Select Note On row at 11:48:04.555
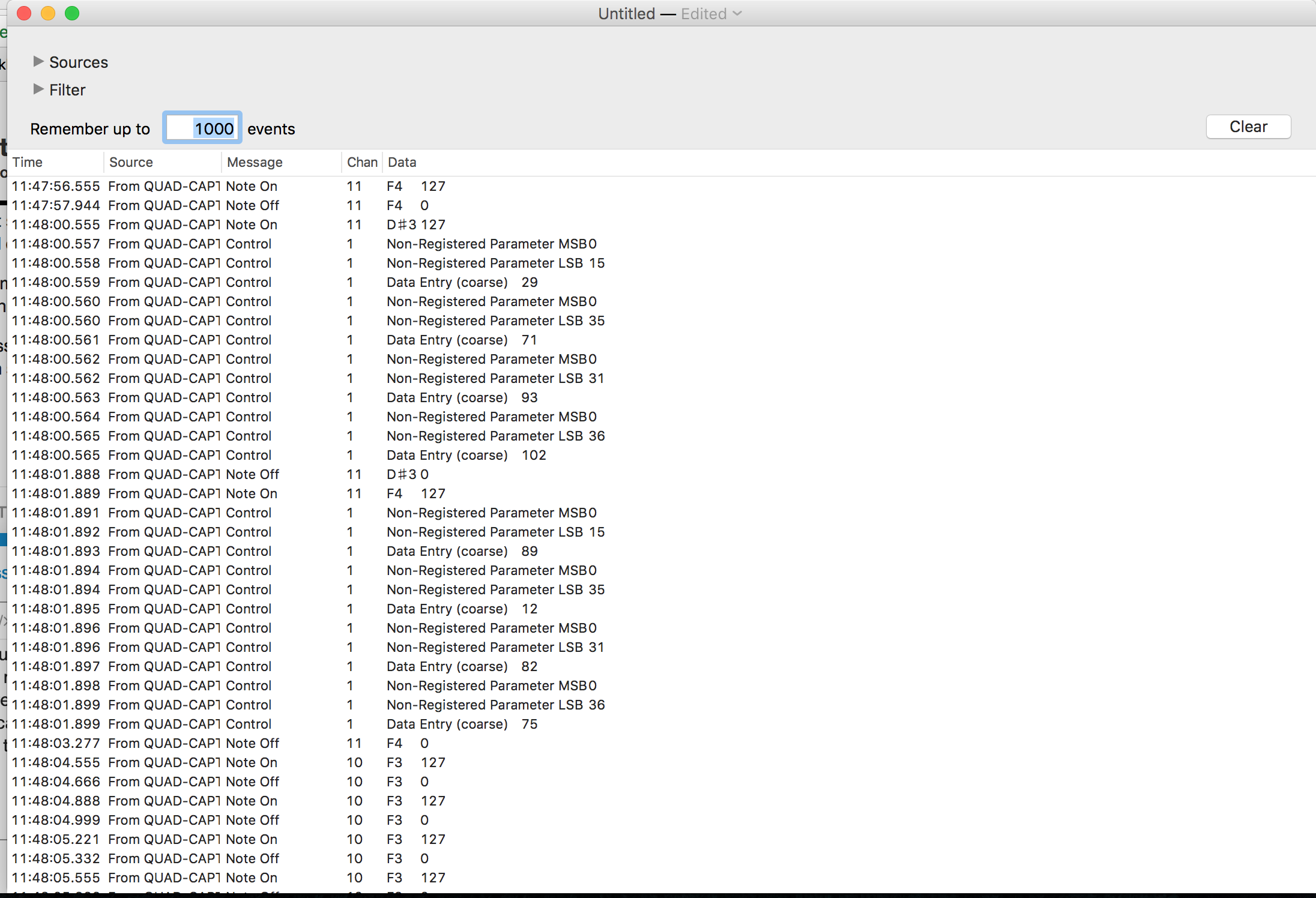Viewport: 1316px width, 898px height. pyautogui.click(x=662, y=762)
